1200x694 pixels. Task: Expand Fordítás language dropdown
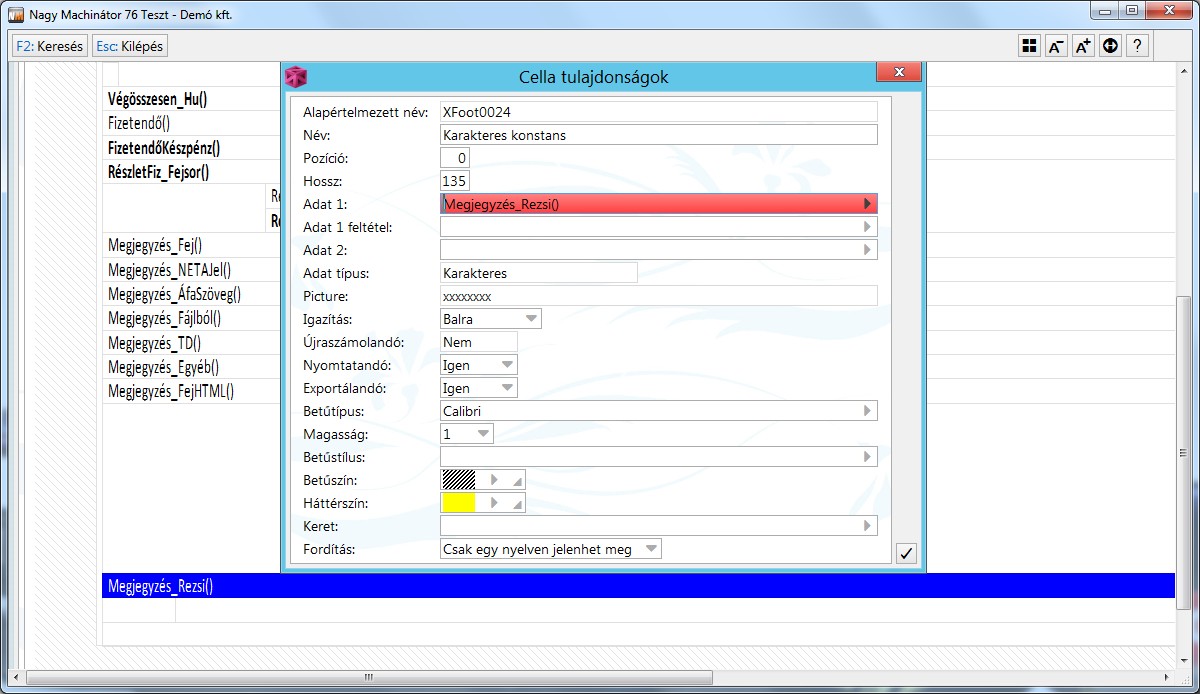pos(651,549)
